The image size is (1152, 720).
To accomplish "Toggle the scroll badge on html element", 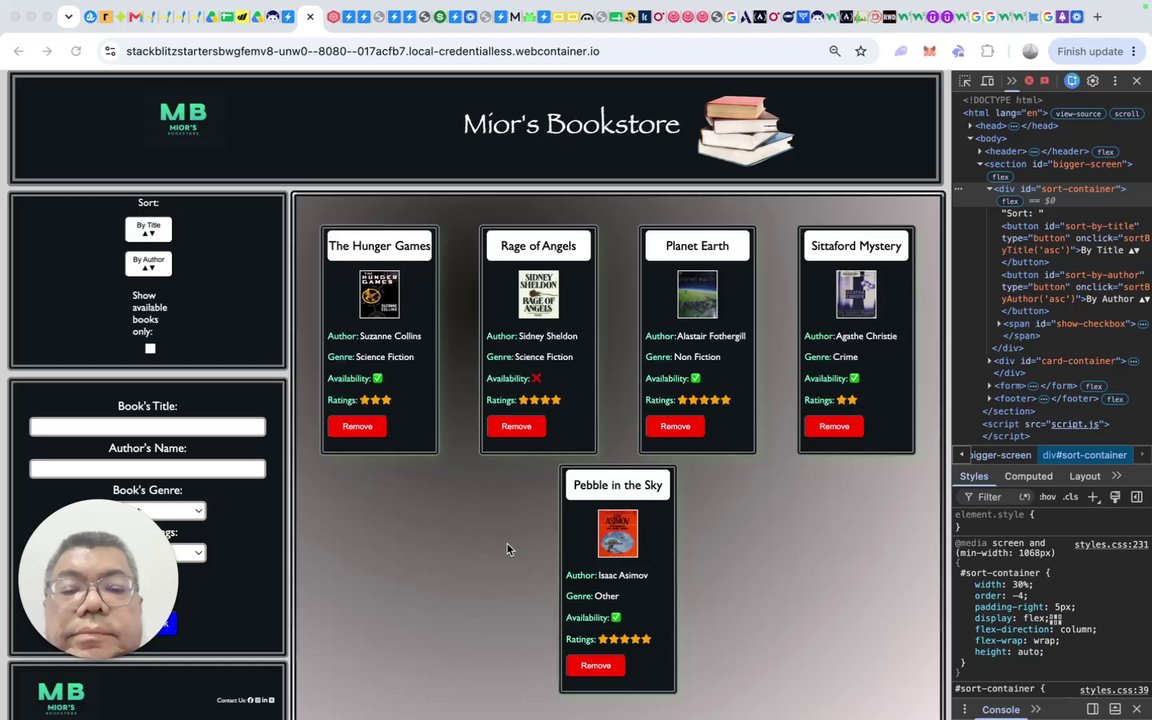I will [x=1126, y=114].
